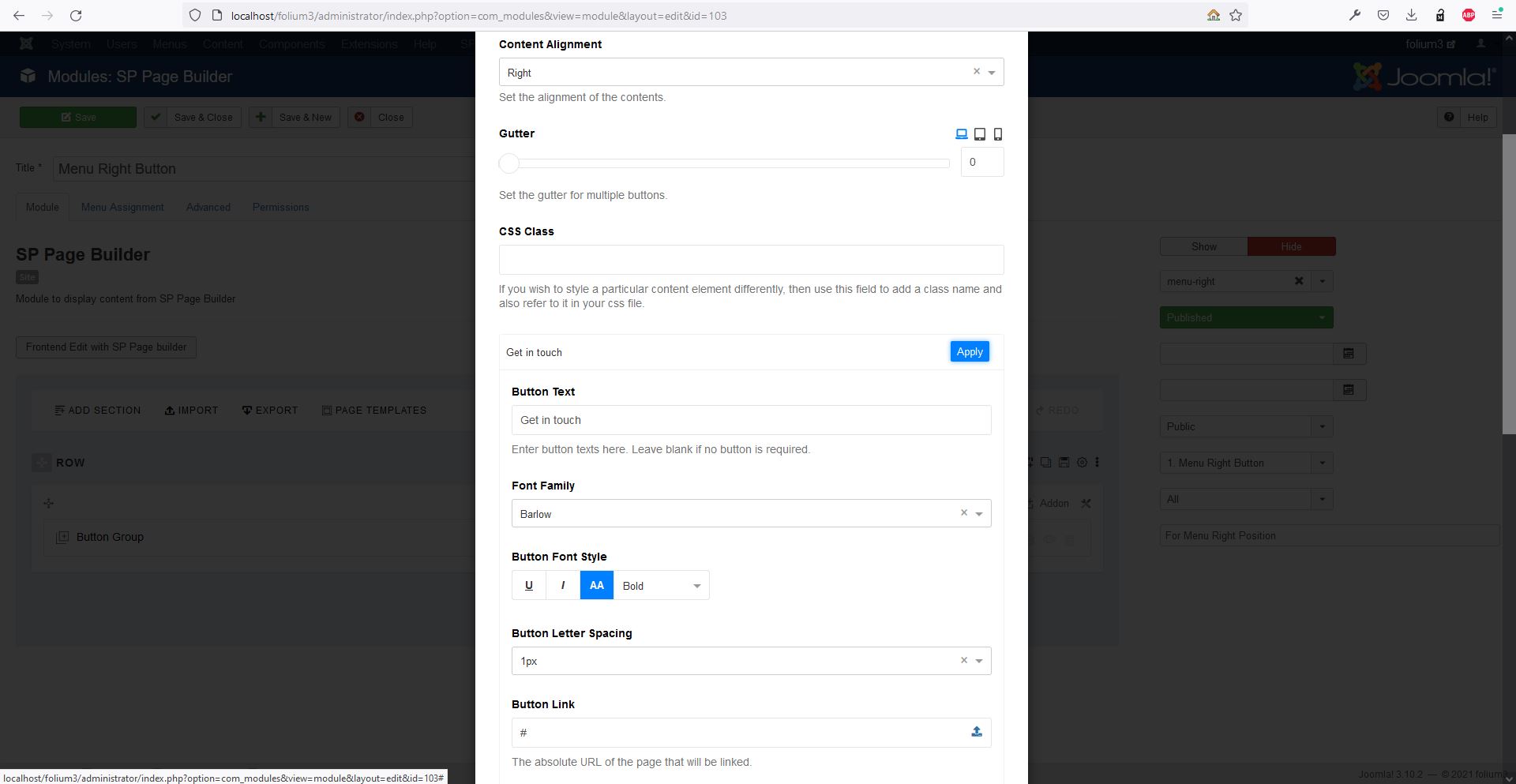
Task: Click the row duplicate icon
Action: 1045,463
